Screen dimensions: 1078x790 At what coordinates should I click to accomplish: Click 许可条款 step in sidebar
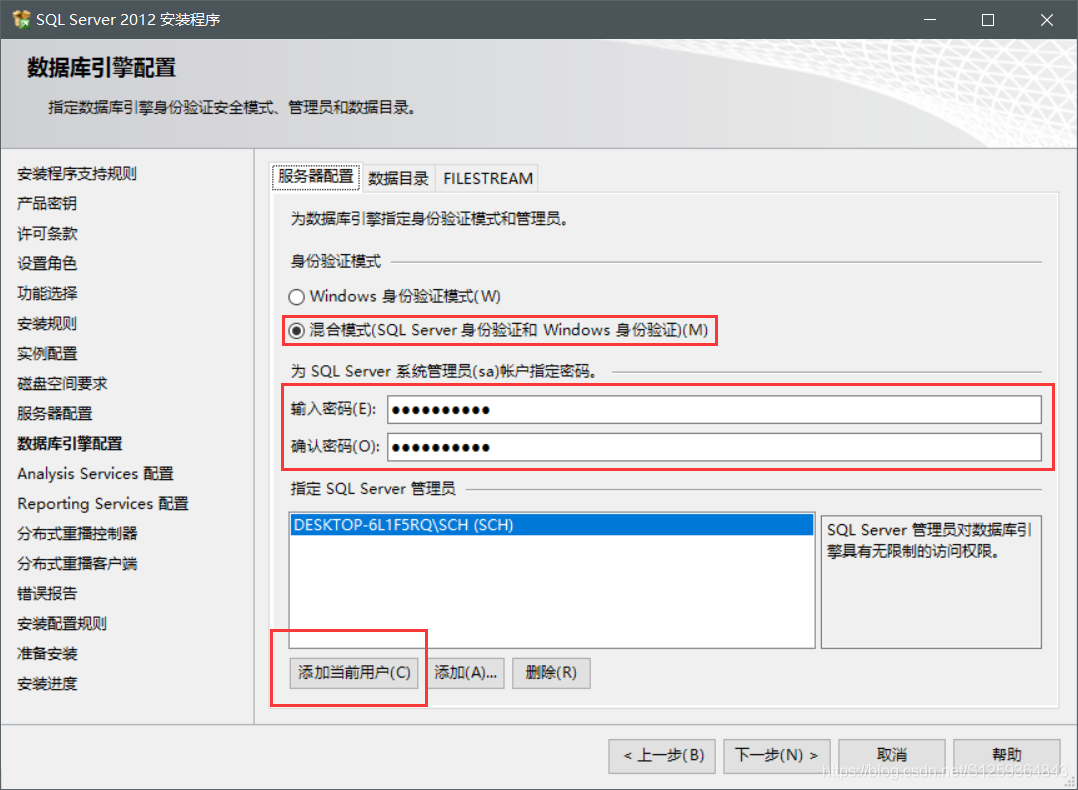point(47,234)
